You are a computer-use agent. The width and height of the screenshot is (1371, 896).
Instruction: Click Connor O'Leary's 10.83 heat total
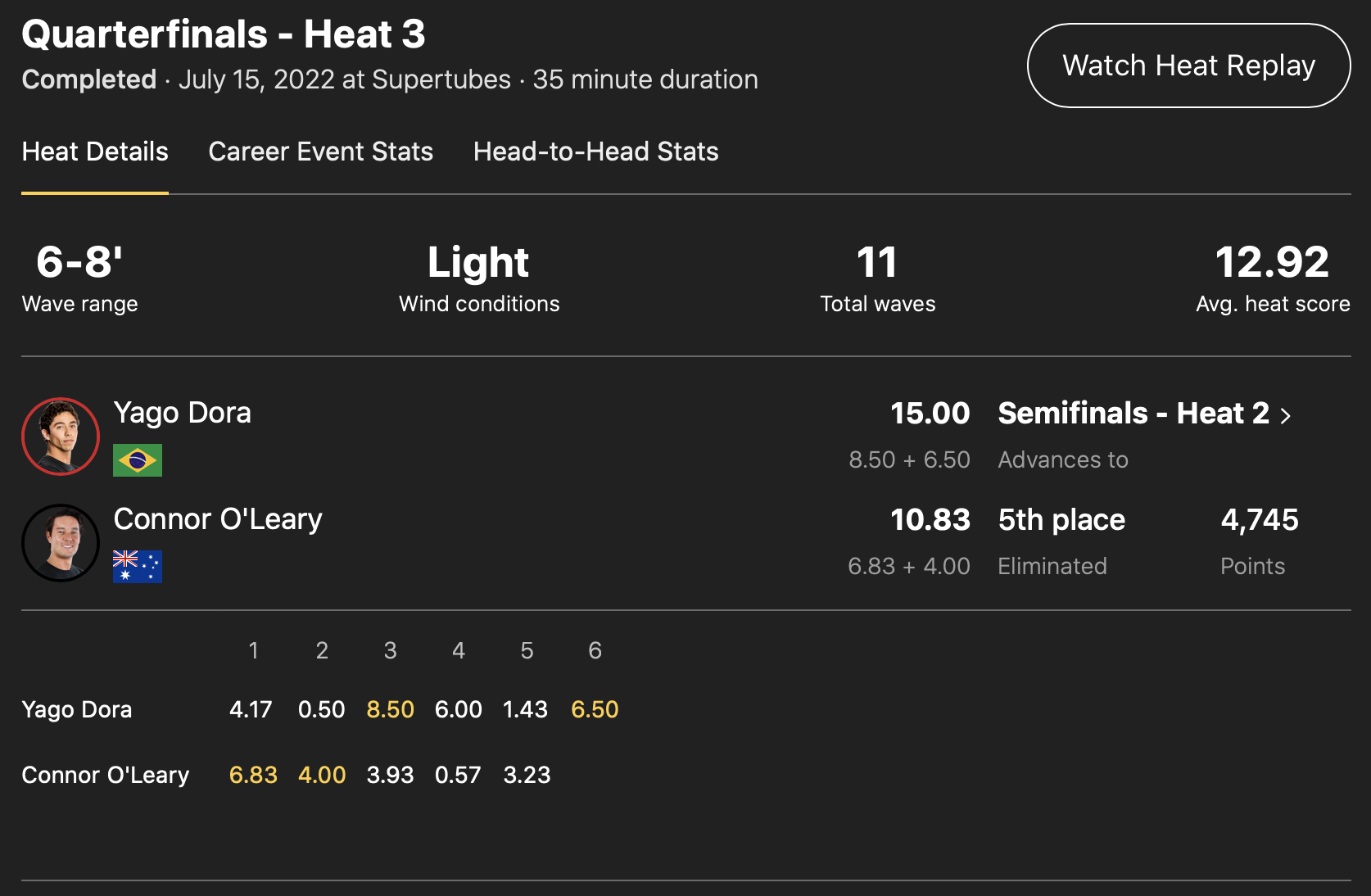coord(930,520)
